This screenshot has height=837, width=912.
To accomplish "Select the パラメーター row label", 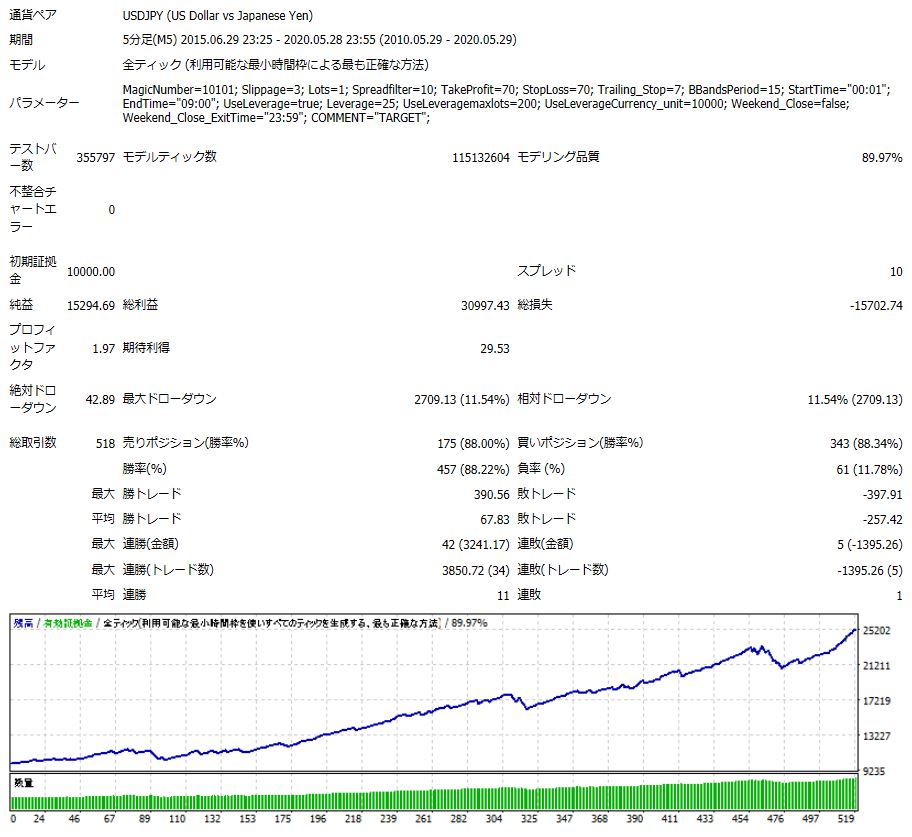I will pos(44,103).
